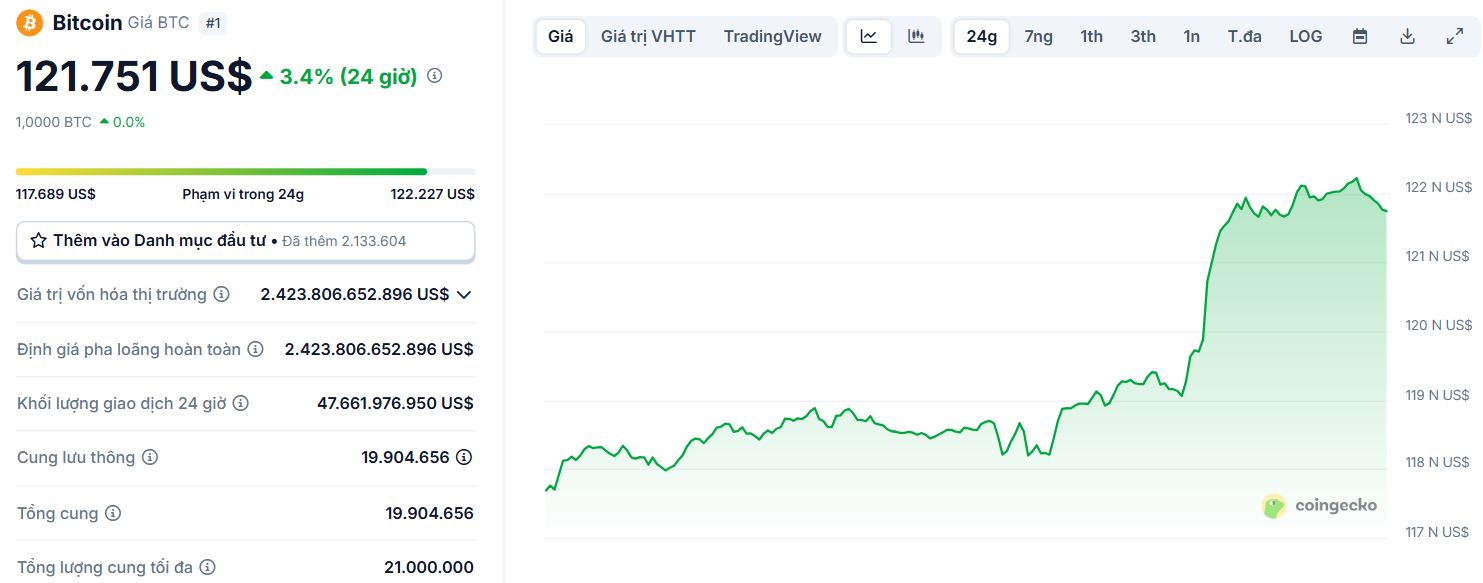1483x583 pixels.
Task: Expand chart to fullscreen icon
Action: tap(1455, 37)
